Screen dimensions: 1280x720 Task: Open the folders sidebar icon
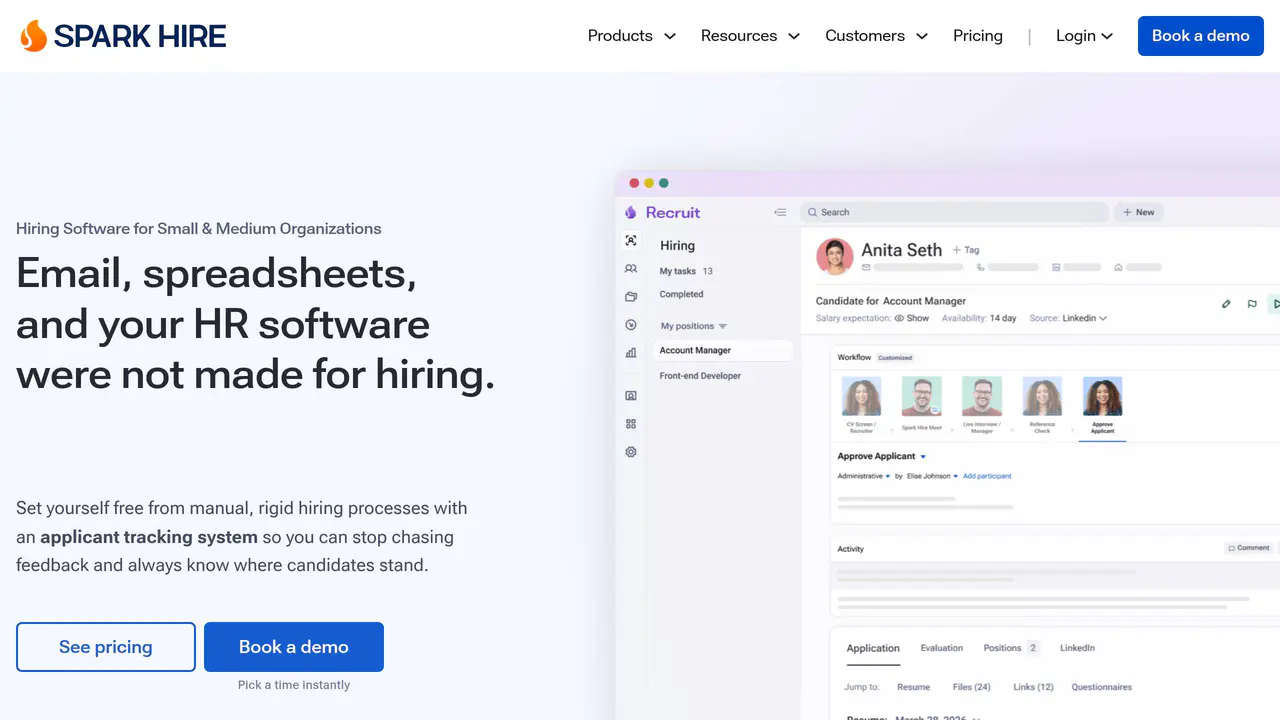[631, 297]
